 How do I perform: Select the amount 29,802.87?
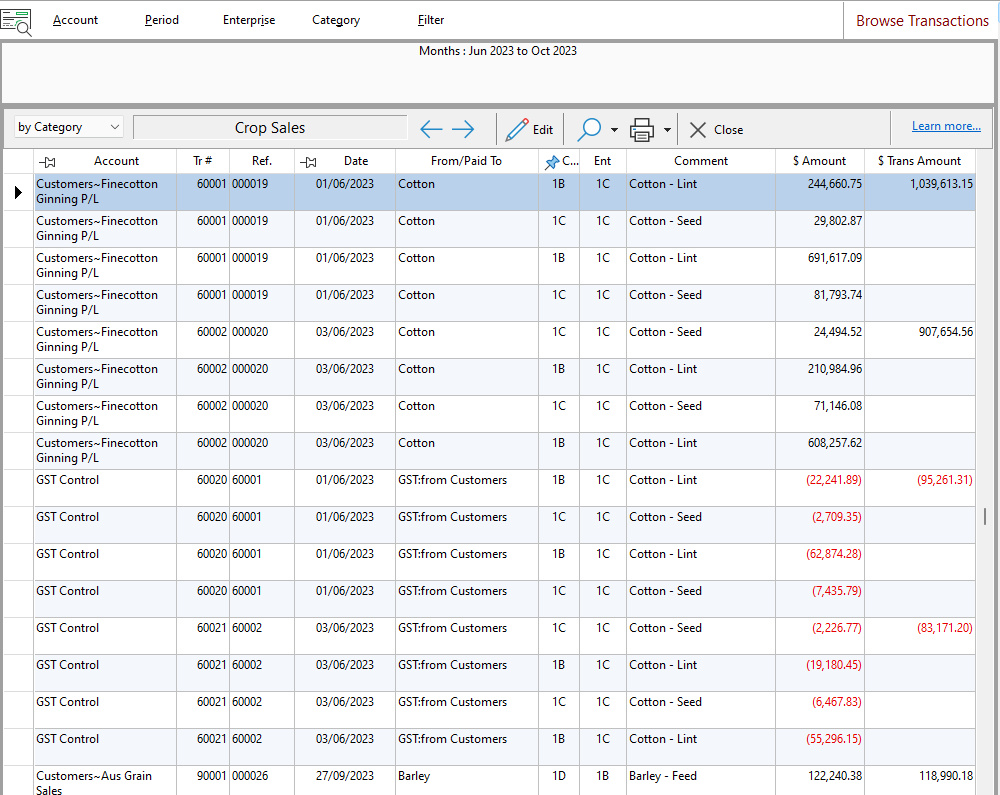(837, 221)
